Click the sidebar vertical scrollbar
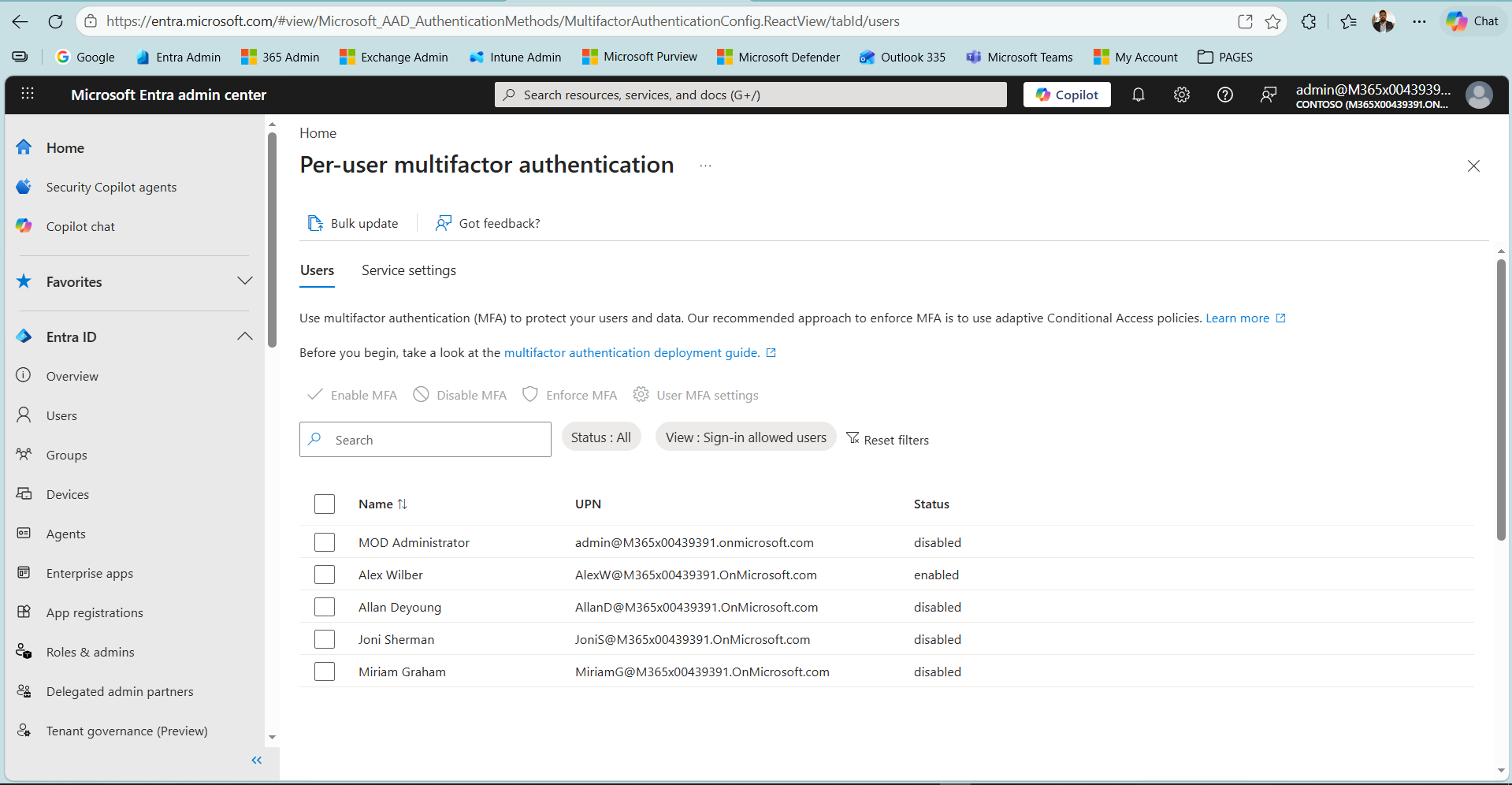This screenshot has height=785, width=1512. [272, 240]
